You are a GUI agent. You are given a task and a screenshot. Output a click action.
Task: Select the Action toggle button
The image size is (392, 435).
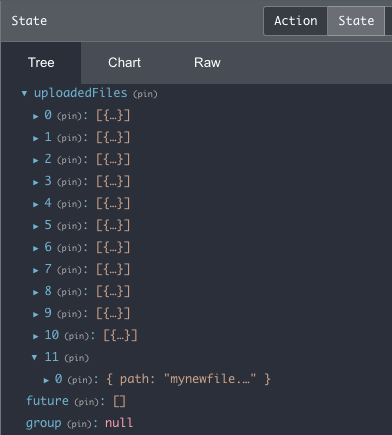pos(296,21)
